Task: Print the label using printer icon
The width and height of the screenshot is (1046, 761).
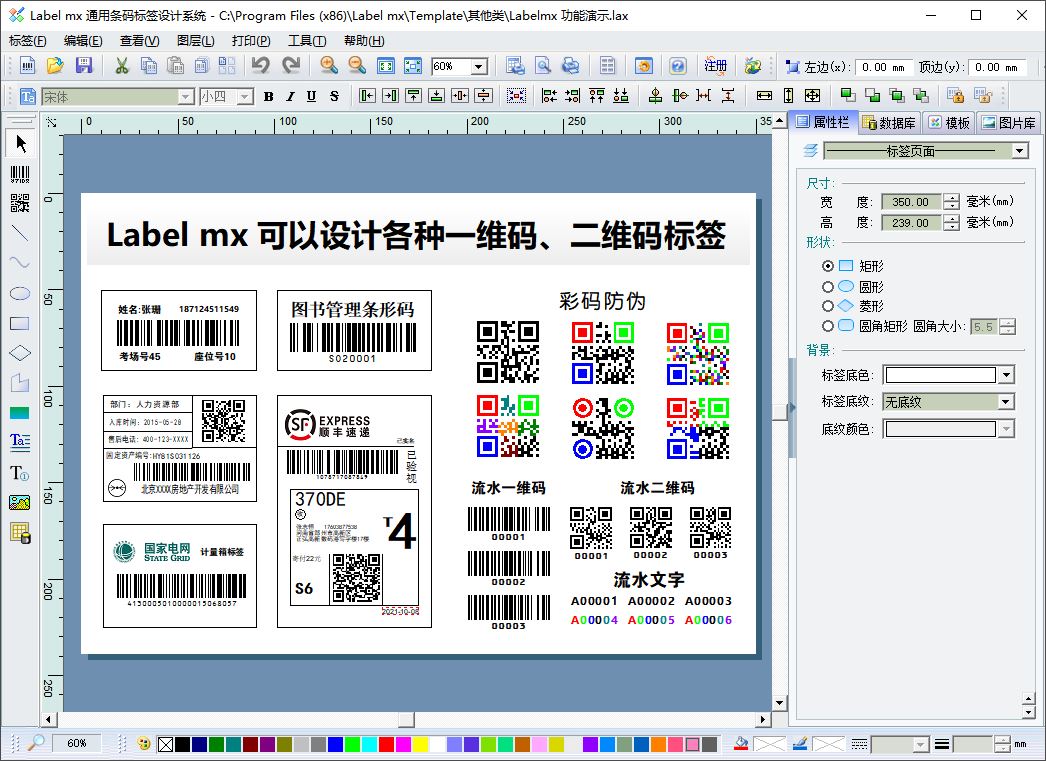Action: click(x=570, y=65)
